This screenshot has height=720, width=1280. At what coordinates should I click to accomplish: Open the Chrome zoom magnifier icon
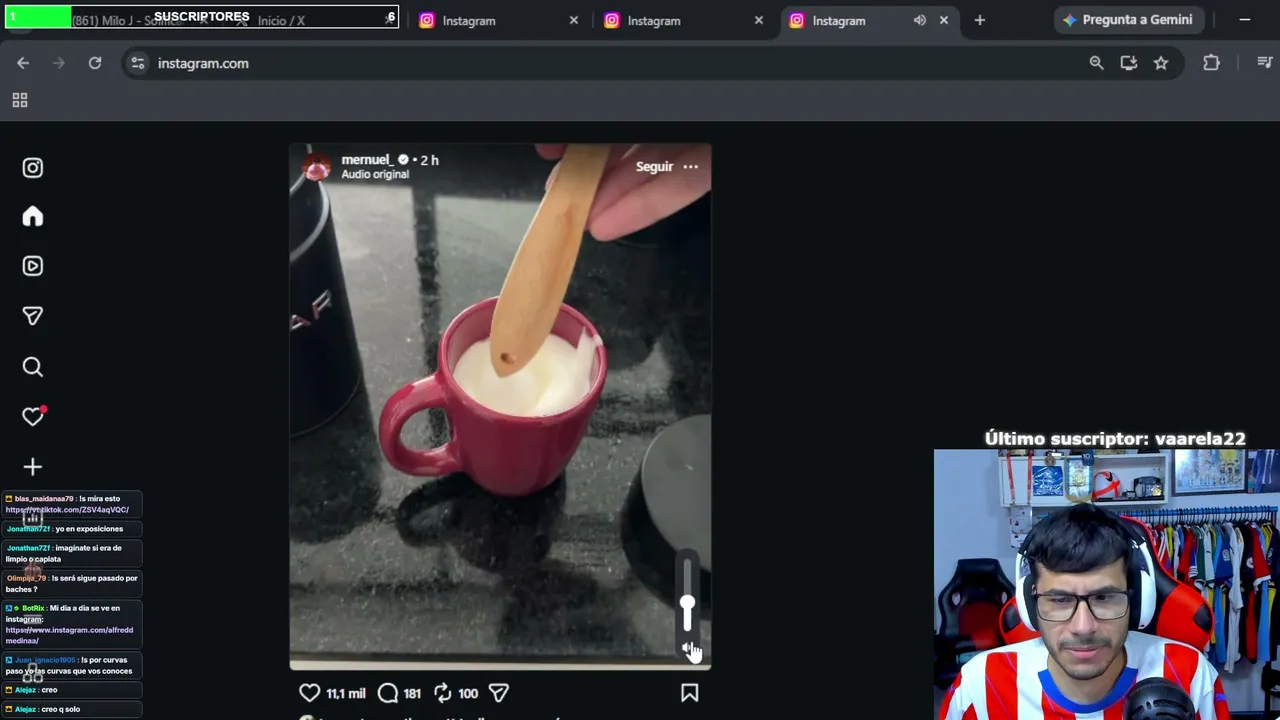(1097, 63)
